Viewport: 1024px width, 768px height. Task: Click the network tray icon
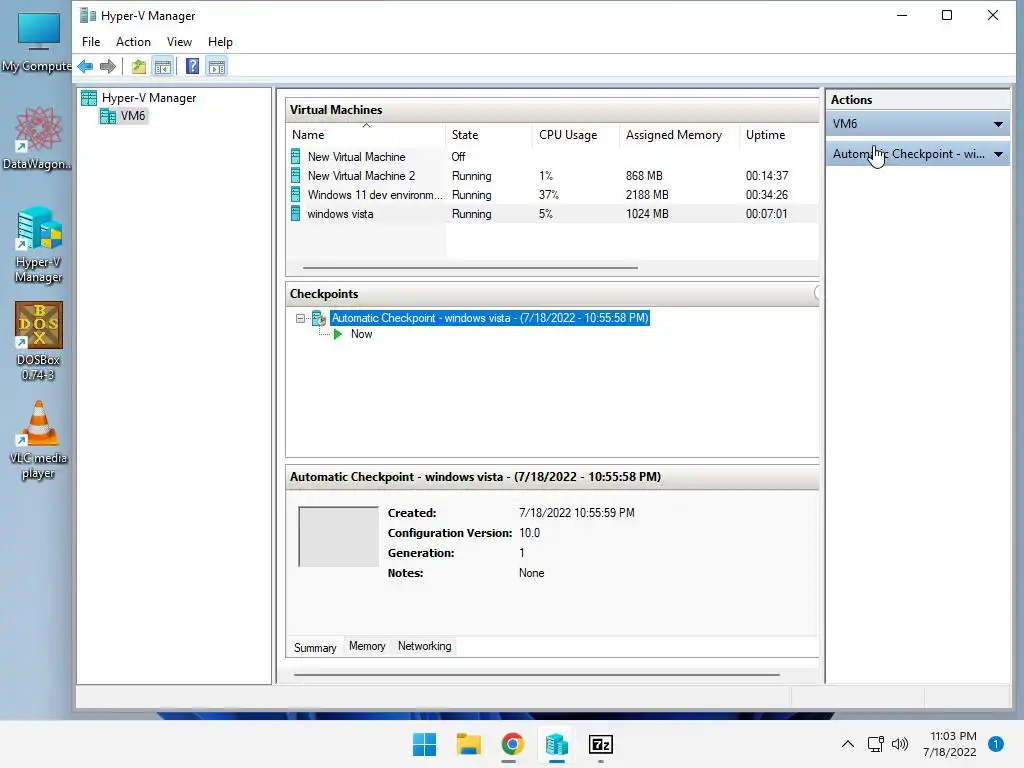pos(876,744)
